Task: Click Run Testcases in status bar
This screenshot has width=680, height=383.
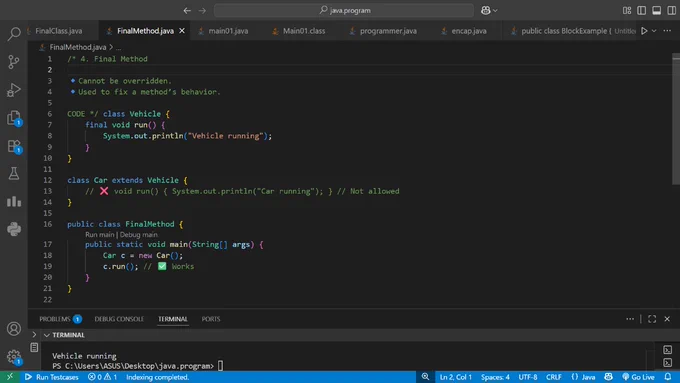Action: pos(52,377)
